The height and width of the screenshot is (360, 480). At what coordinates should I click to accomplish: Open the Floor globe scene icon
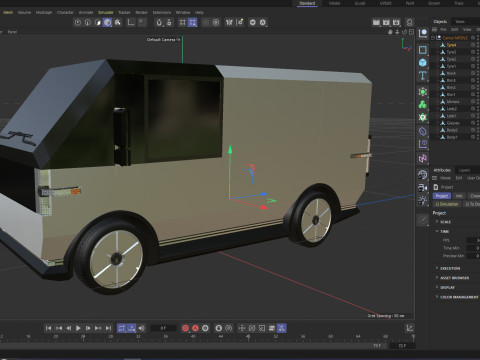click(423, 175)
